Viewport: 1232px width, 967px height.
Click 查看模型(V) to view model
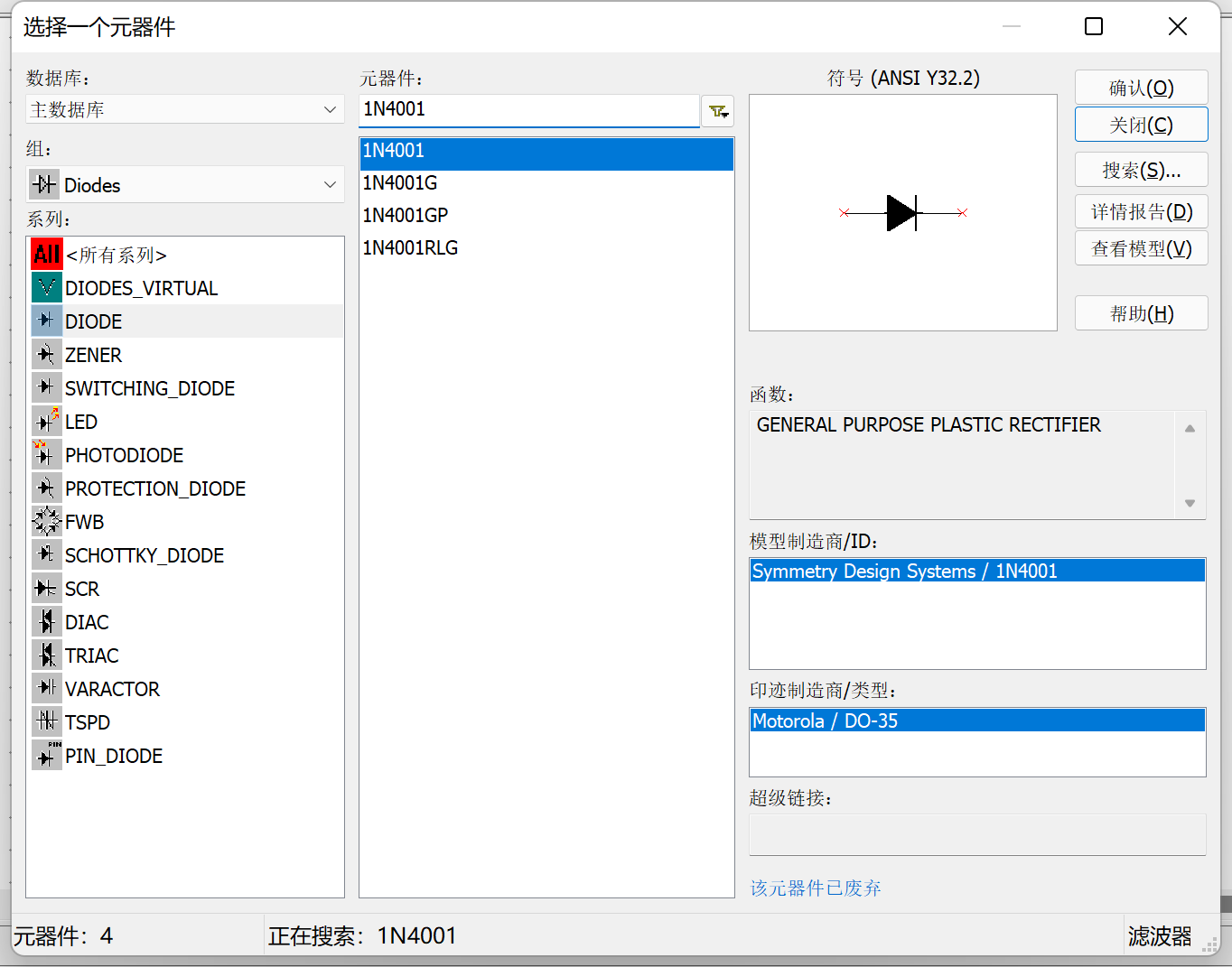tap(1142, 248)
